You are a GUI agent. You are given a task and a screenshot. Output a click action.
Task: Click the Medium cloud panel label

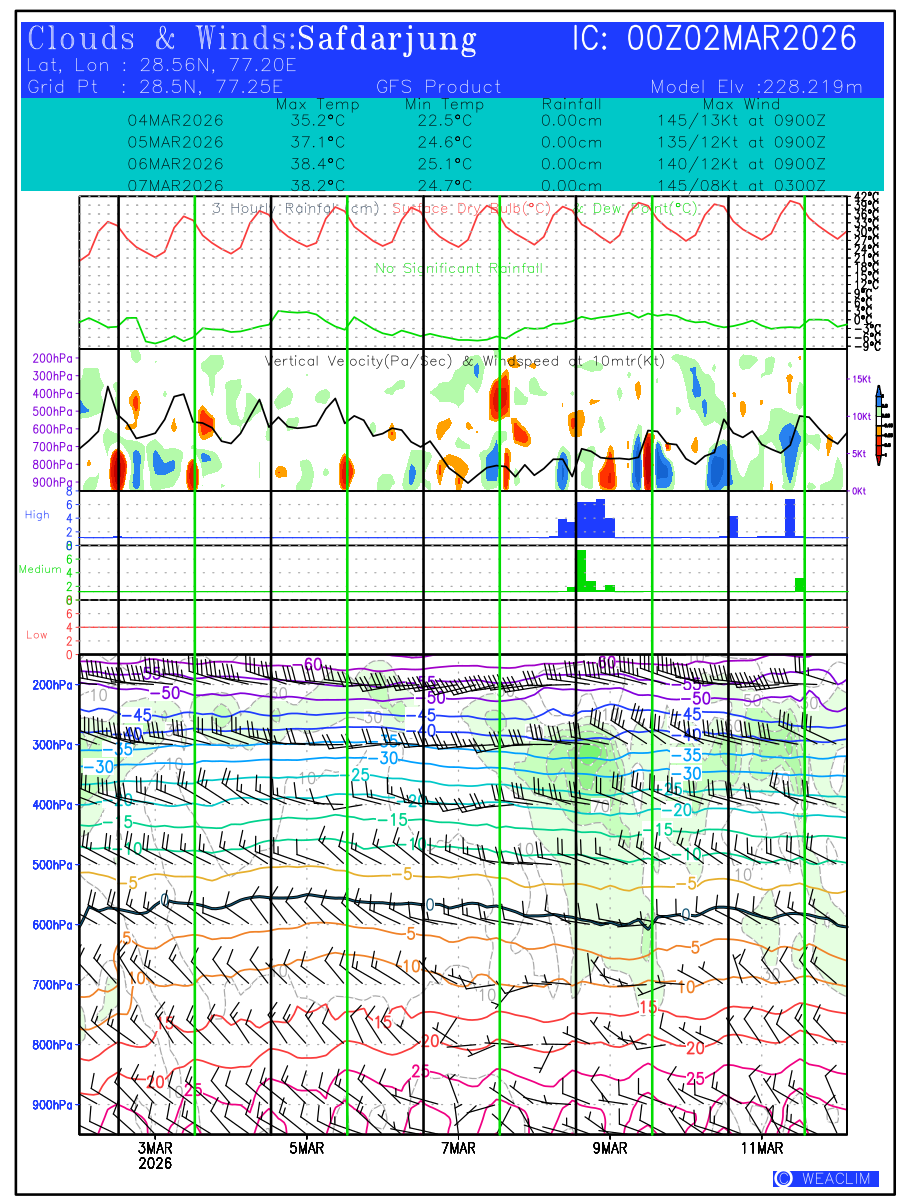pyautogui.click(x=41, y=569)
